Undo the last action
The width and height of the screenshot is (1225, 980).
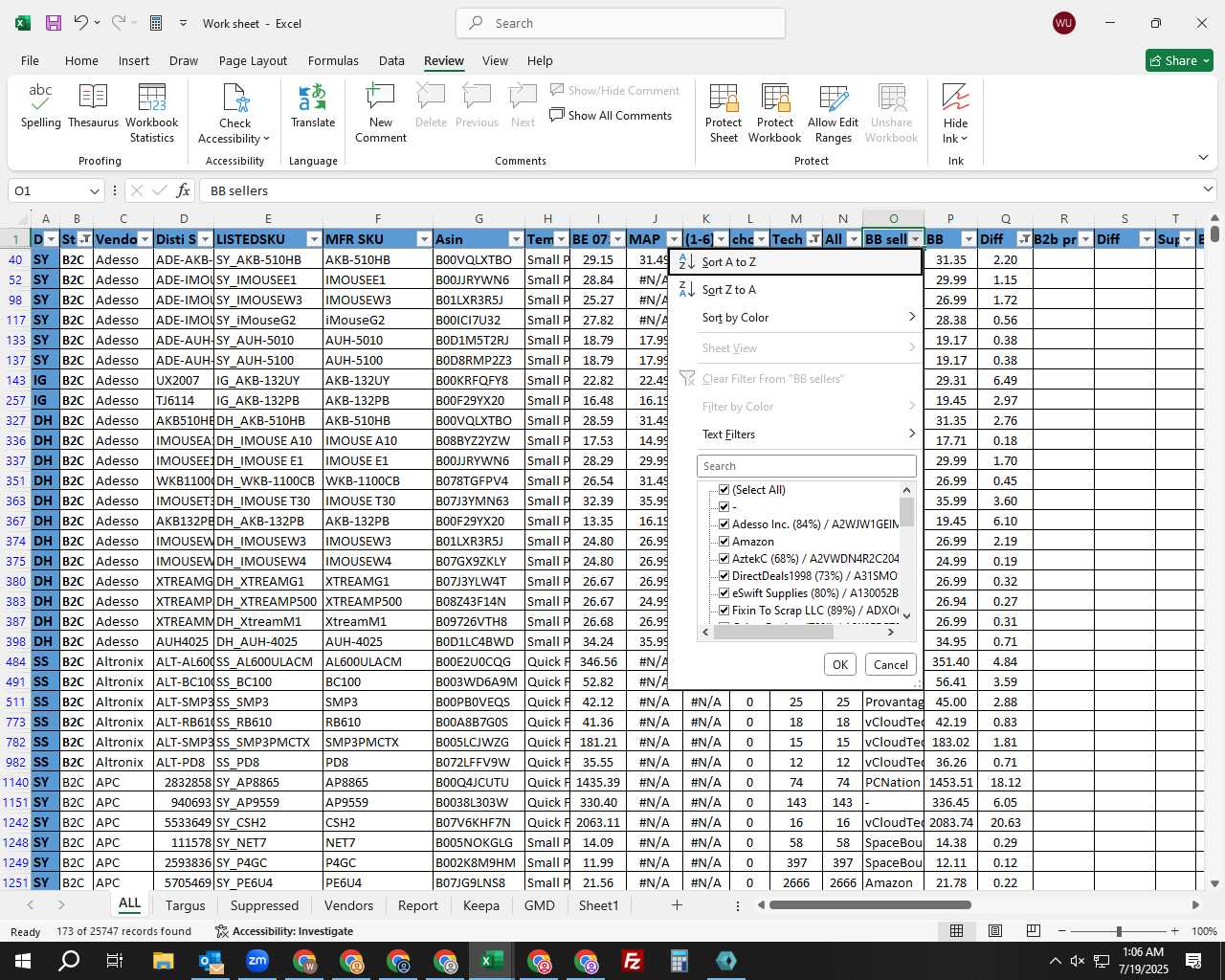point(81,23)
